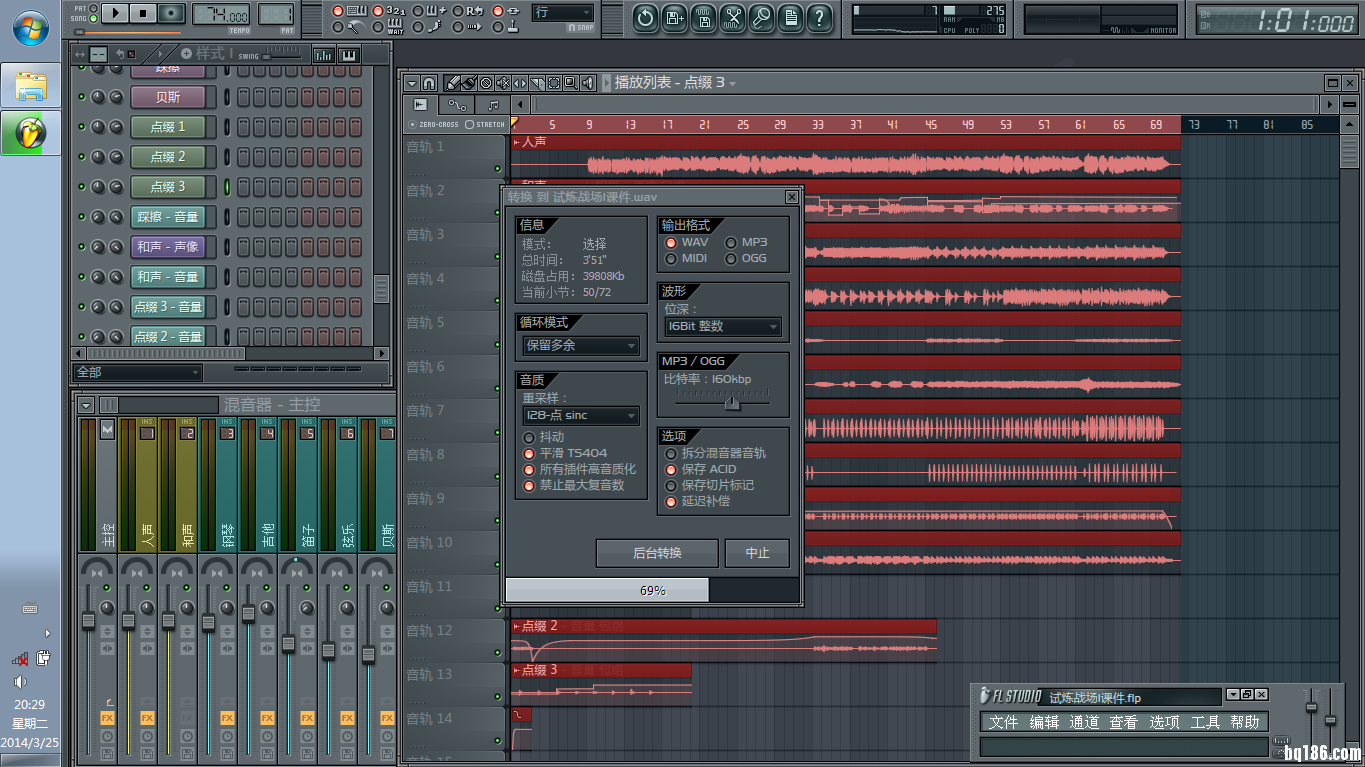Click the render to audio file icon

click(704, 16)
